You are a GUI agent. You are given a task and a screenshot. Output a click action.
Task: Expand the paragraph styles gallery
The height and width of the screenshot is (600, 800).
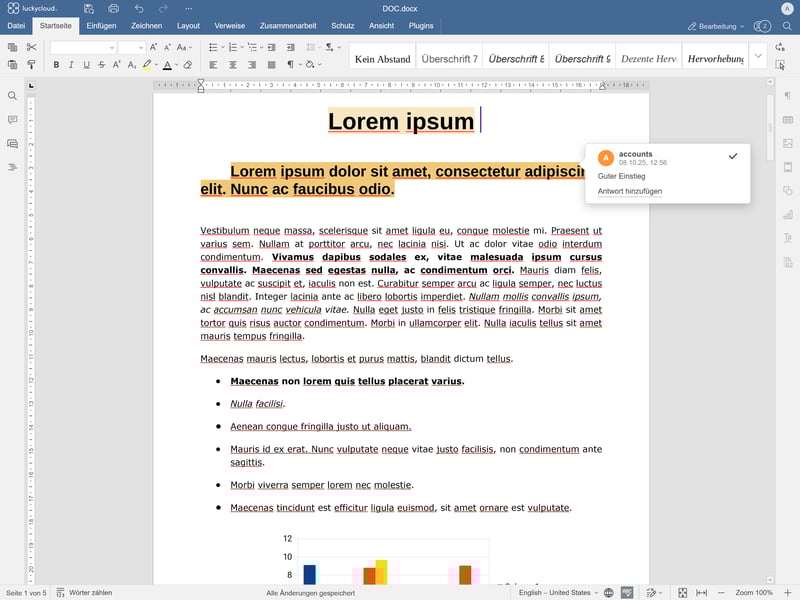click(x=757, y=57)
